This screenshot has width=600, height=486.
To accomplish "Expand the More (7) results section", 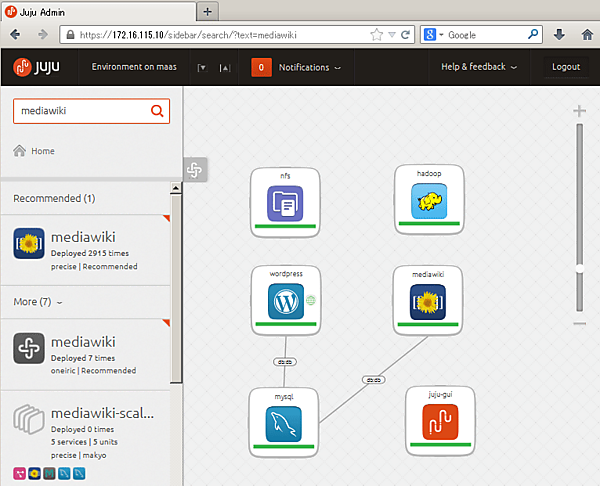I will 38,302.
